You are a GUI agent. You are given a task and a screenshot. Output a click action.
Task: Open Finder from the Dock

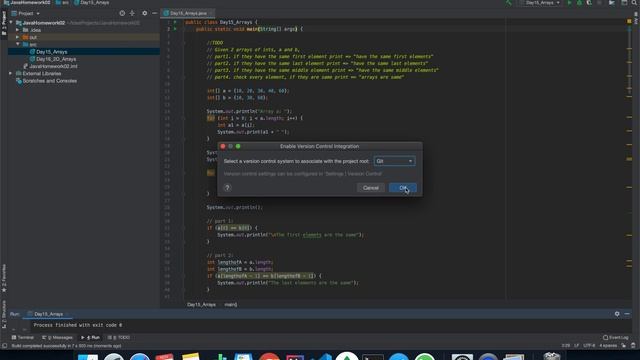88,357
